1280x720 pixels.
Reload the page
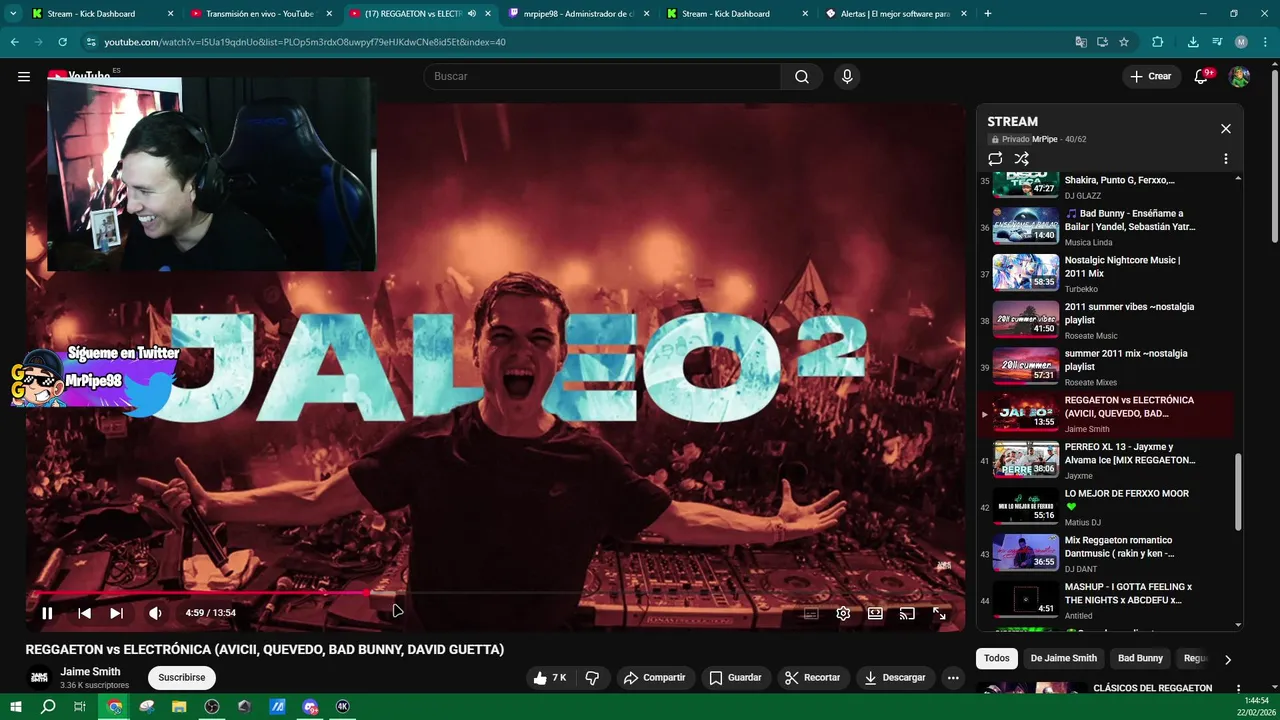pyautogui.click(x=62, y=42)
